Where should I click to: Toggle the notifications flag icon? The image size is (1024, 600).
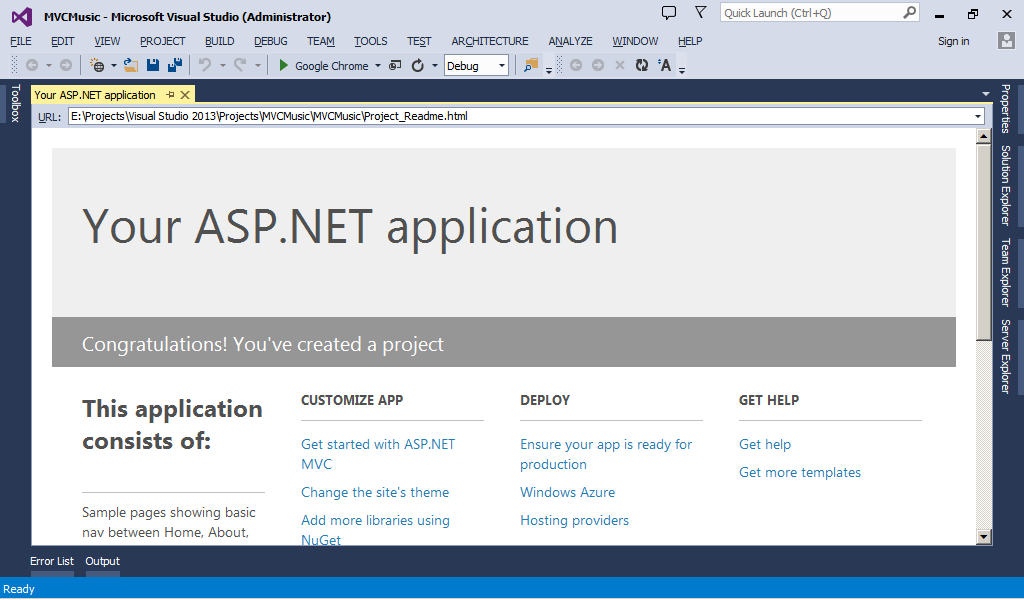[x=700, y=11]
